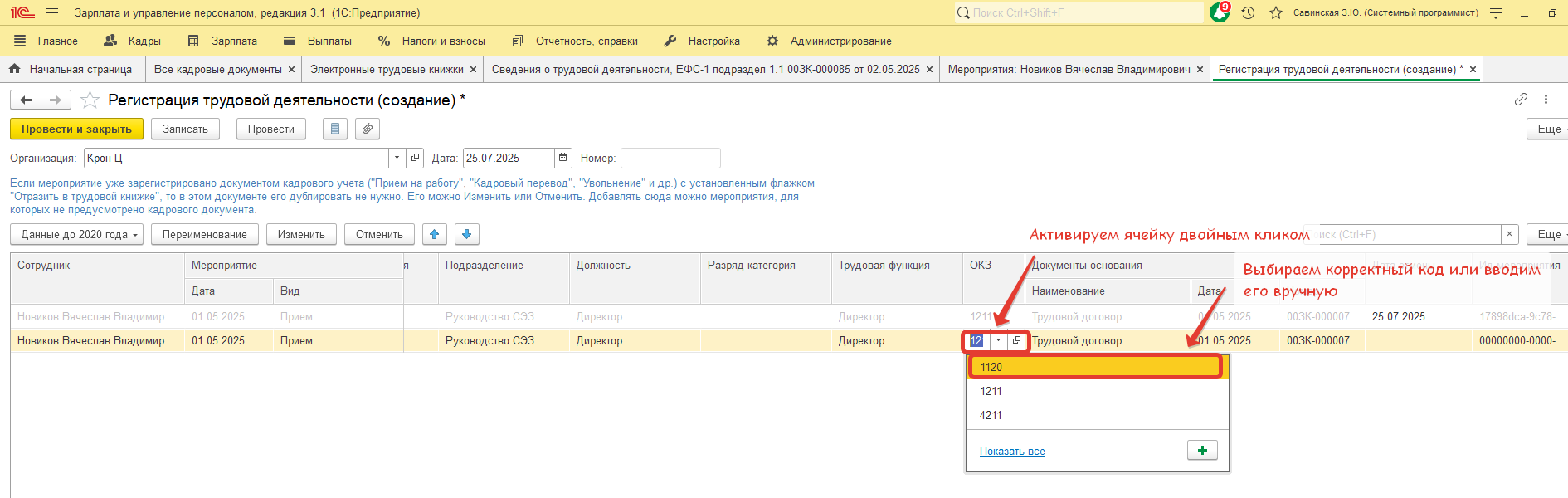Open the Данные до 2020 года dropdown
Screen dimensions: 1568x498
pyautogui.click(x=76, y=234)
